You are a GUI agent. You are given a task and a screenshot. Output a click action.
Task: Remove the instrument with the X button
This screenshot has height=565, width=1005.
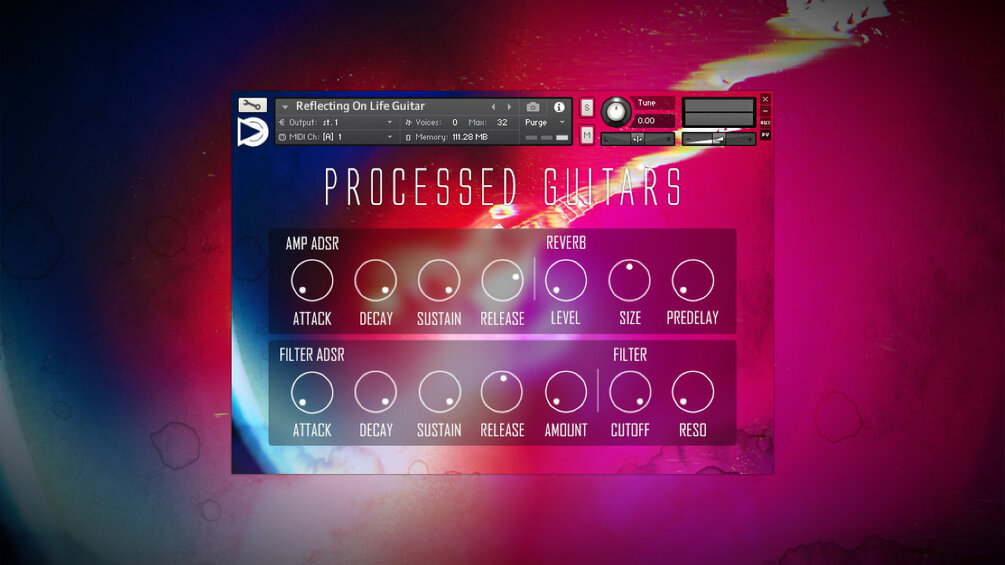coord(765,99)
